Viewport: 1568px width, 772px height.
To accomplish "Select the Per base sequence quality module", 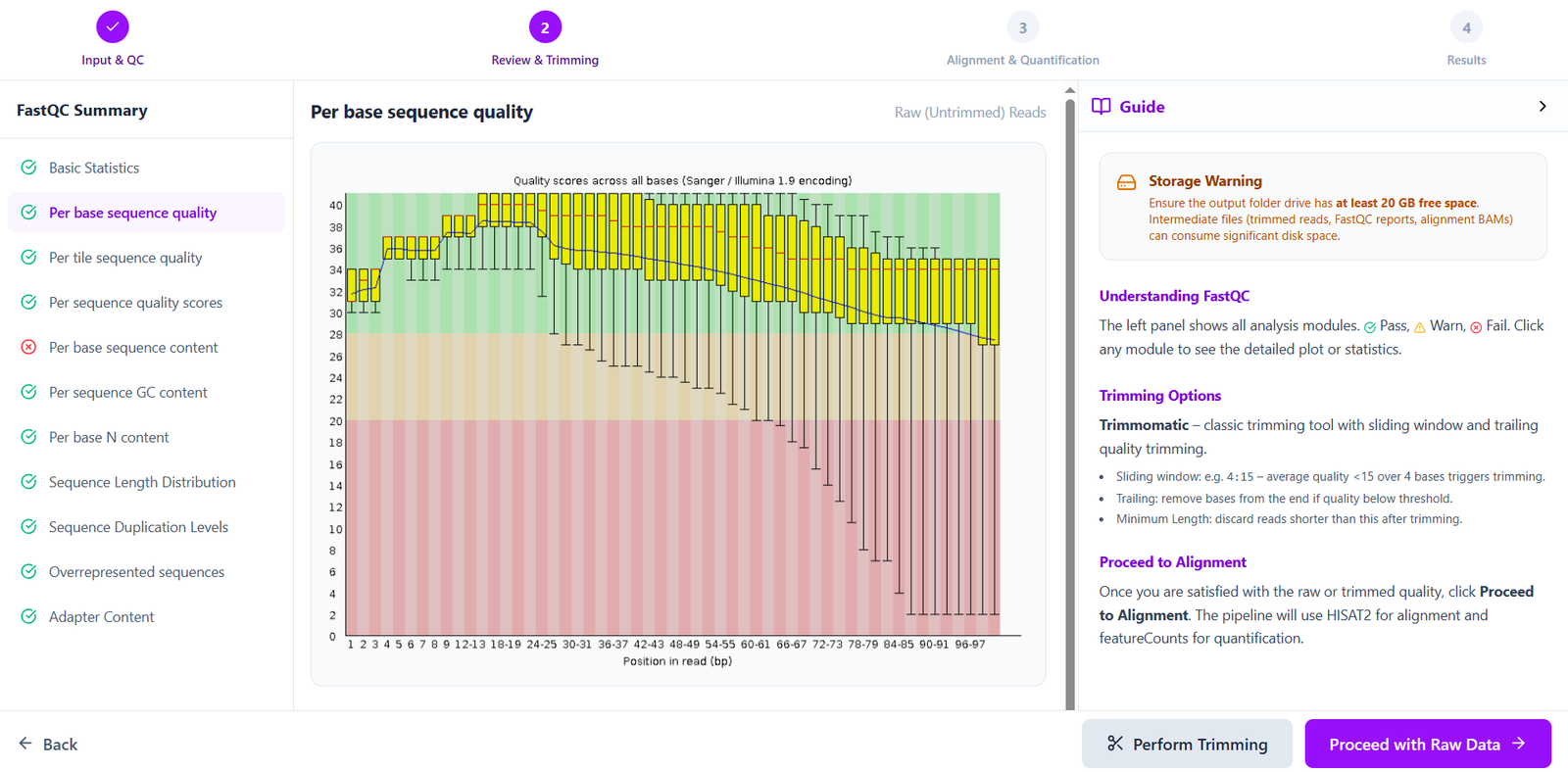I will (x=146, y=213).
